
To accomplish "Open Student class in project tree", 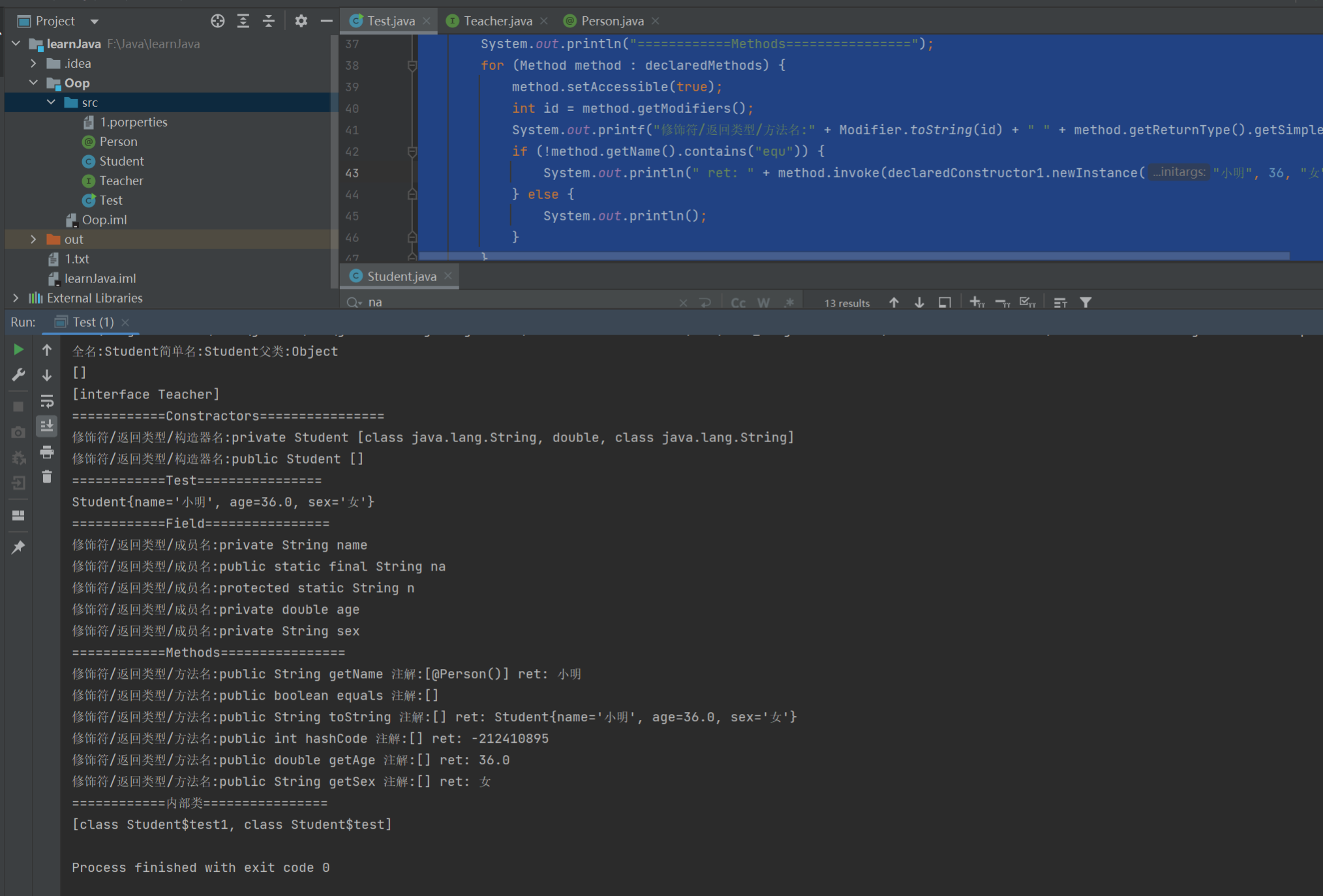I will tap(121, 161).
